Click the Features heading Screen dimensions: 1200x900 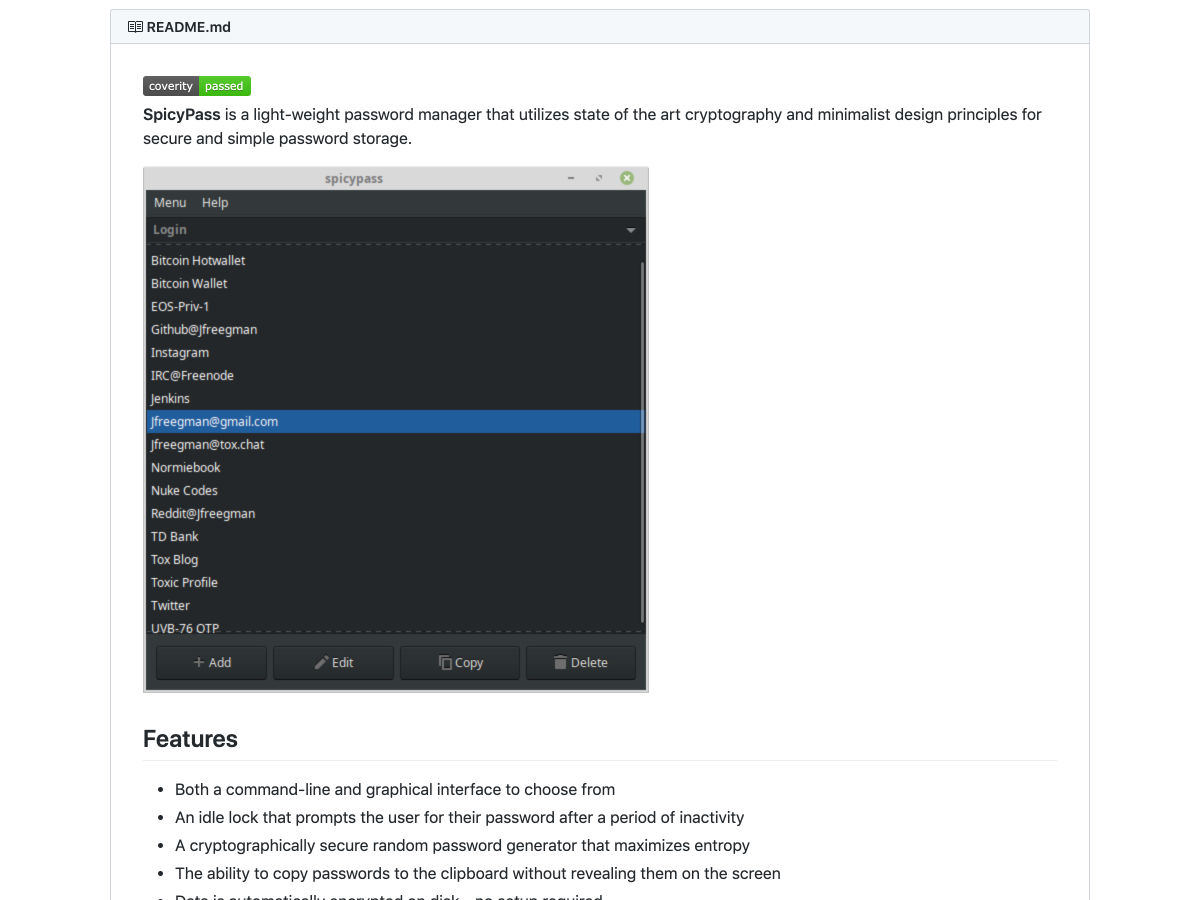click(x=190, y=739)
